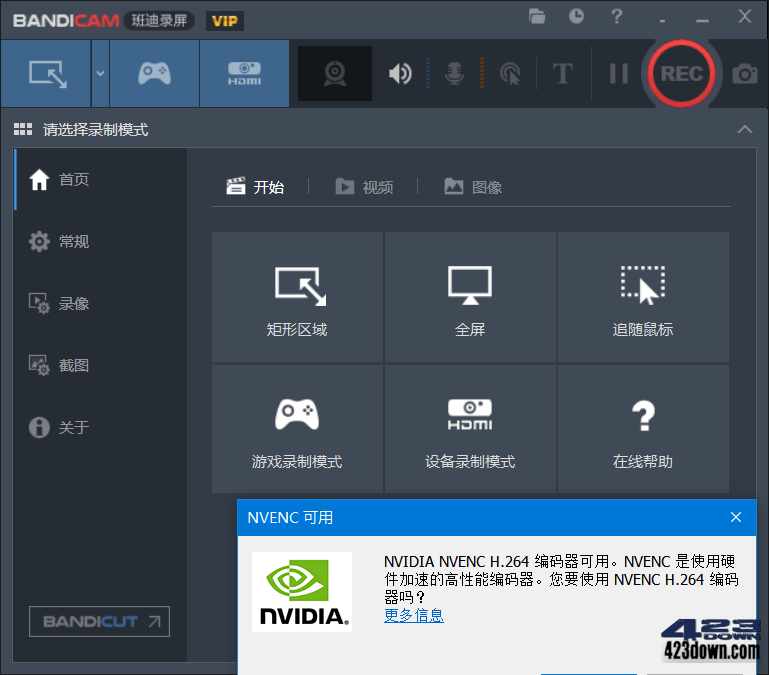The width and height of the screenshot is (769, 675).
Task: Open the screen mode dropdown arrow
Action: (100, 74)
